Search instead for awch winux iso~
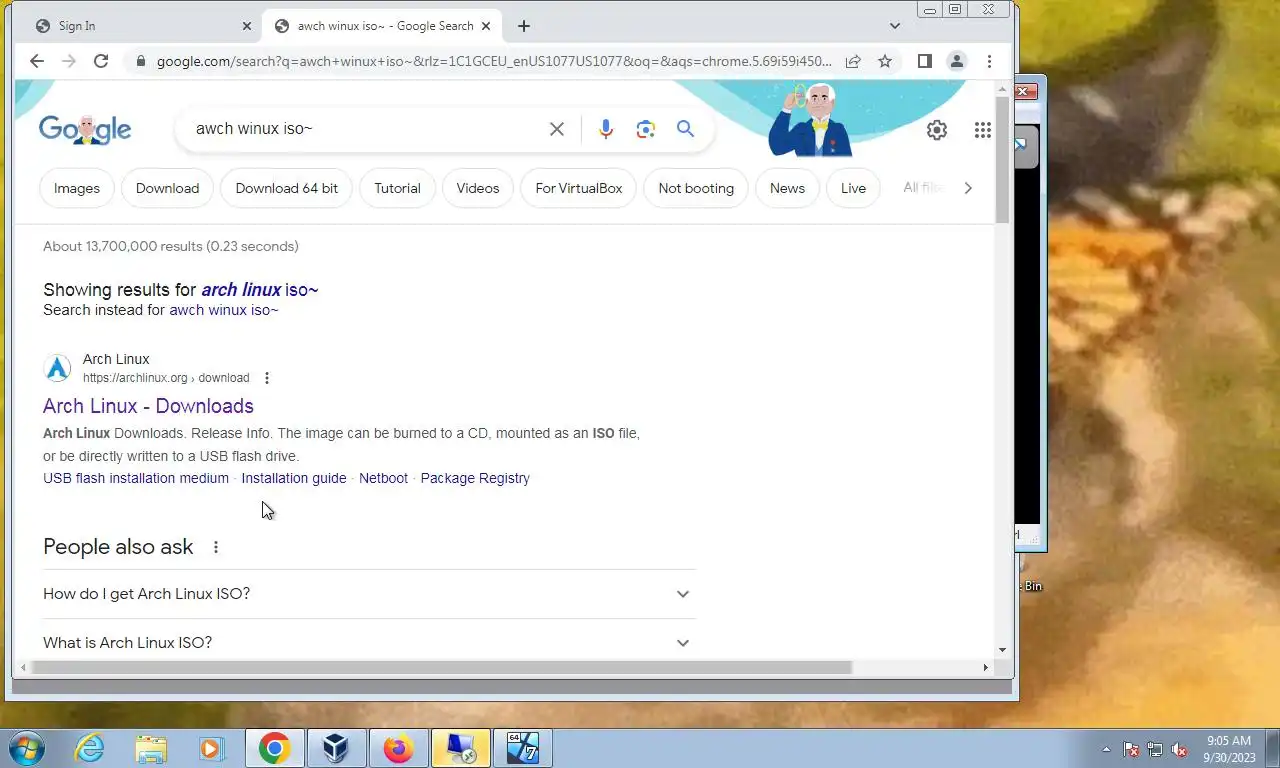The image size is (1280, 768). pyautogui.click(x=224, y=310)
